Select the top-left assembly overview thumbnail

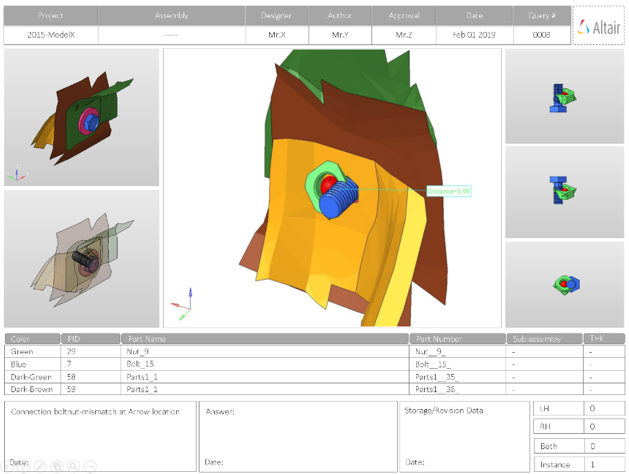(81, 117)
